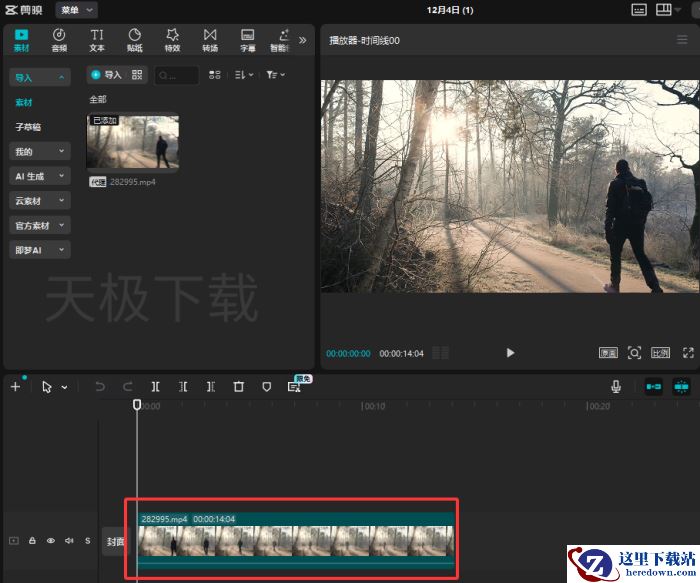Focus the media search field
Image resolution: width=700 pixels, height=583 pixels.
pyautogui.click(x=176, y=75)
